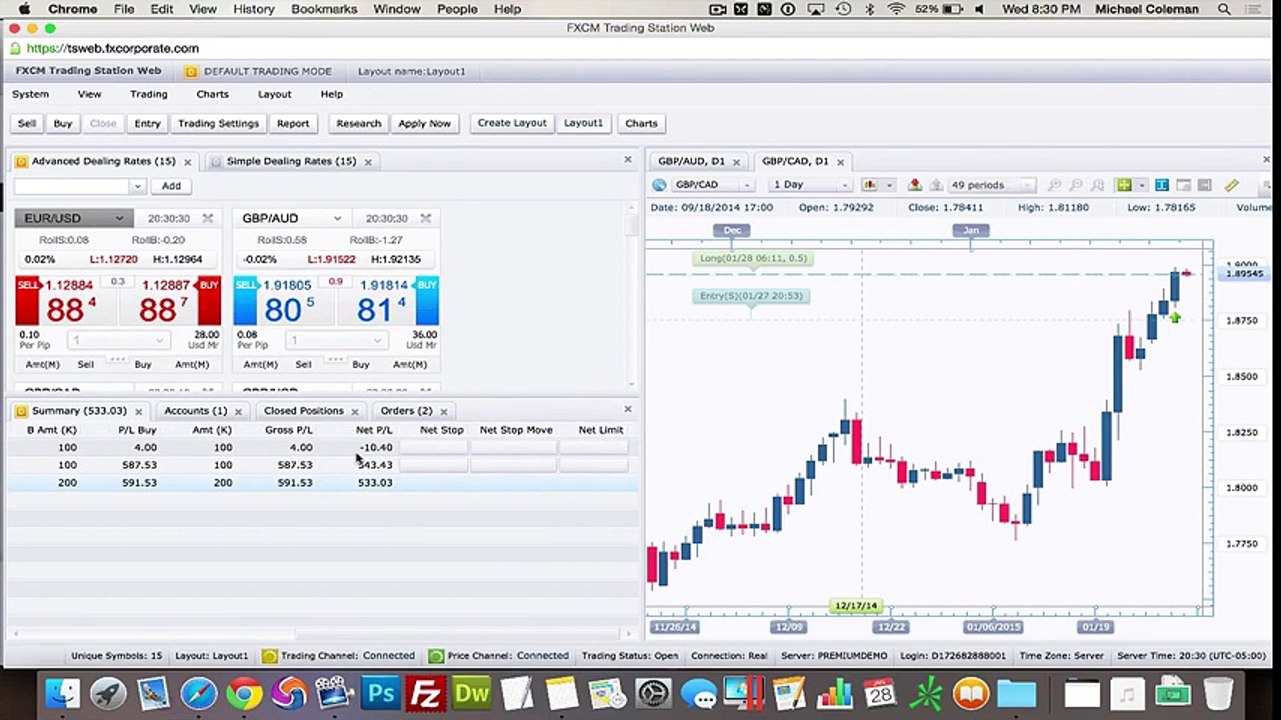Switch to the Orders (2) tab
Viewport: 1281px width, 720px height.
(x=406, y=411)
